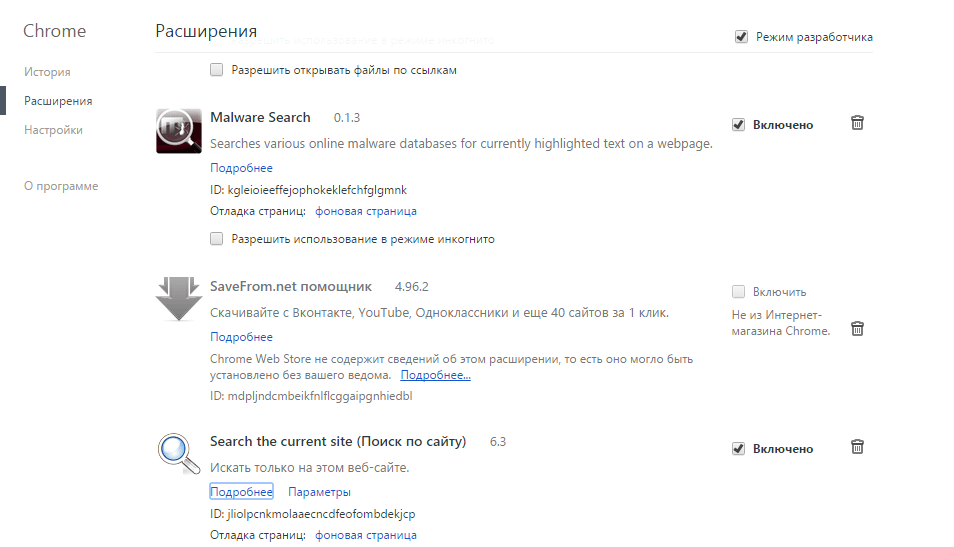Open фоновая страница for Search the current site
This screenshot has height=547, width=954.
[x=366, y=535]
